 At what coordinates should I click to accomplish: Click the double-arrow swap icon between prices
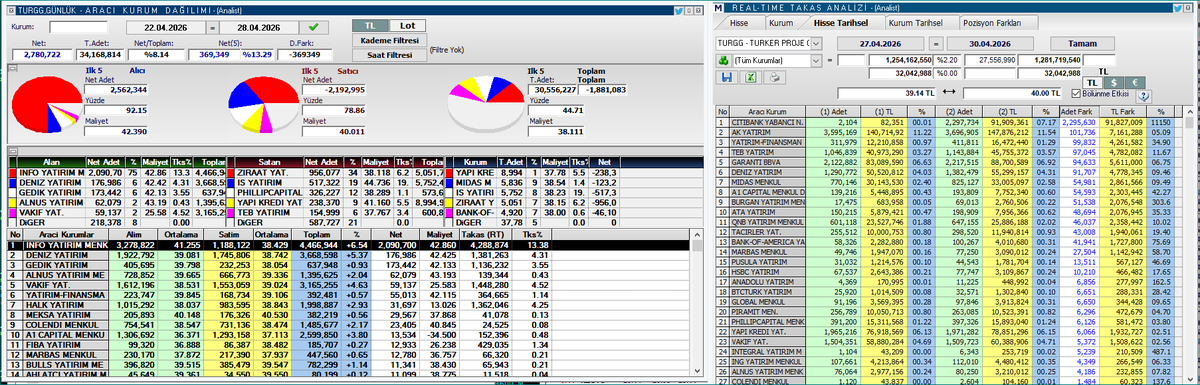point(949,93)
